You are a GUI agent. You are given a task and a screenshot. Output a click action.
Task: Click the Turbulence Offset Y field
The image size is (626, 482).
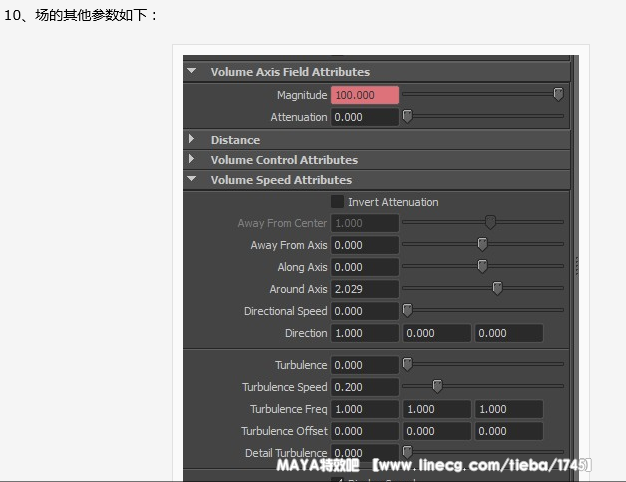(x=437, y=431)
